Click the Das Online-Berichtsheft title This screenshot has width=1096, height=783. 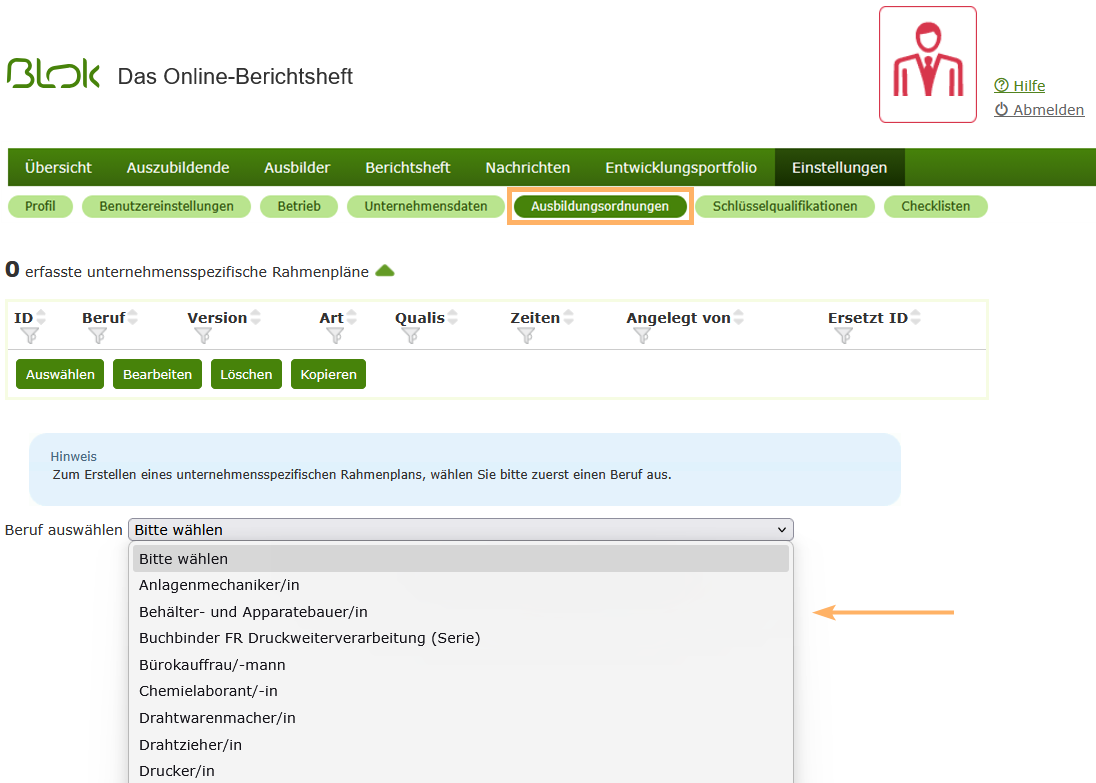tap(235, 76)
